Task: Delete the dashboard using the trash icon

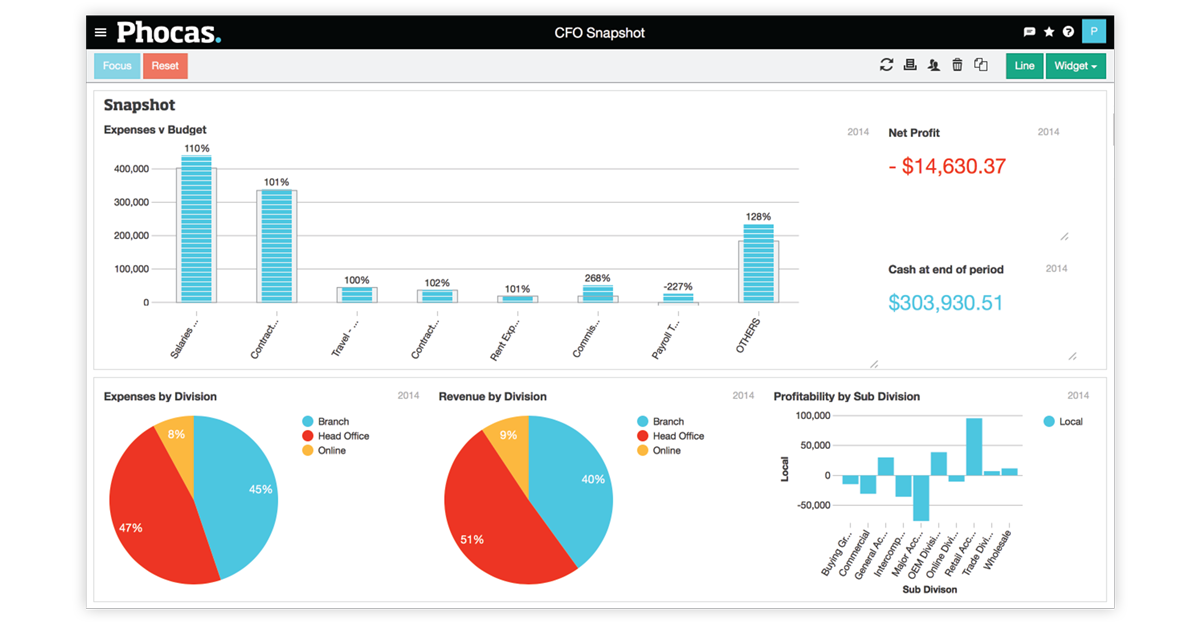Action: (x=957, y=64)
